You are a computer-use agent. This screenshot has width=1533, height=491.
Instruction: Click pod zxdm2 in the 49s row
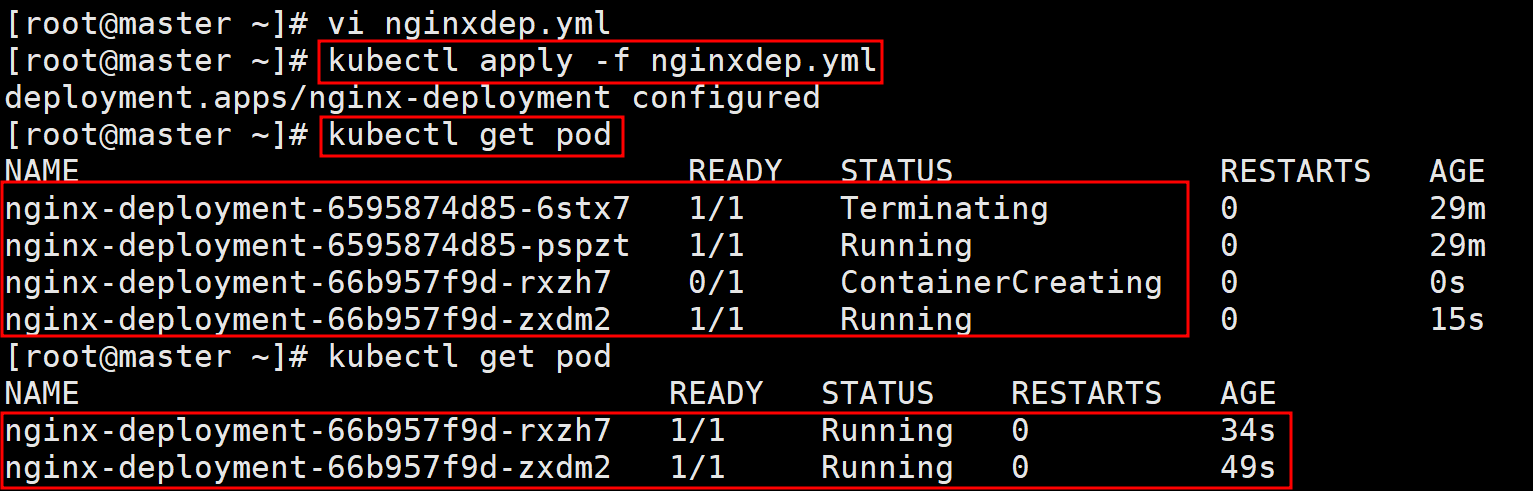point(308,467)
